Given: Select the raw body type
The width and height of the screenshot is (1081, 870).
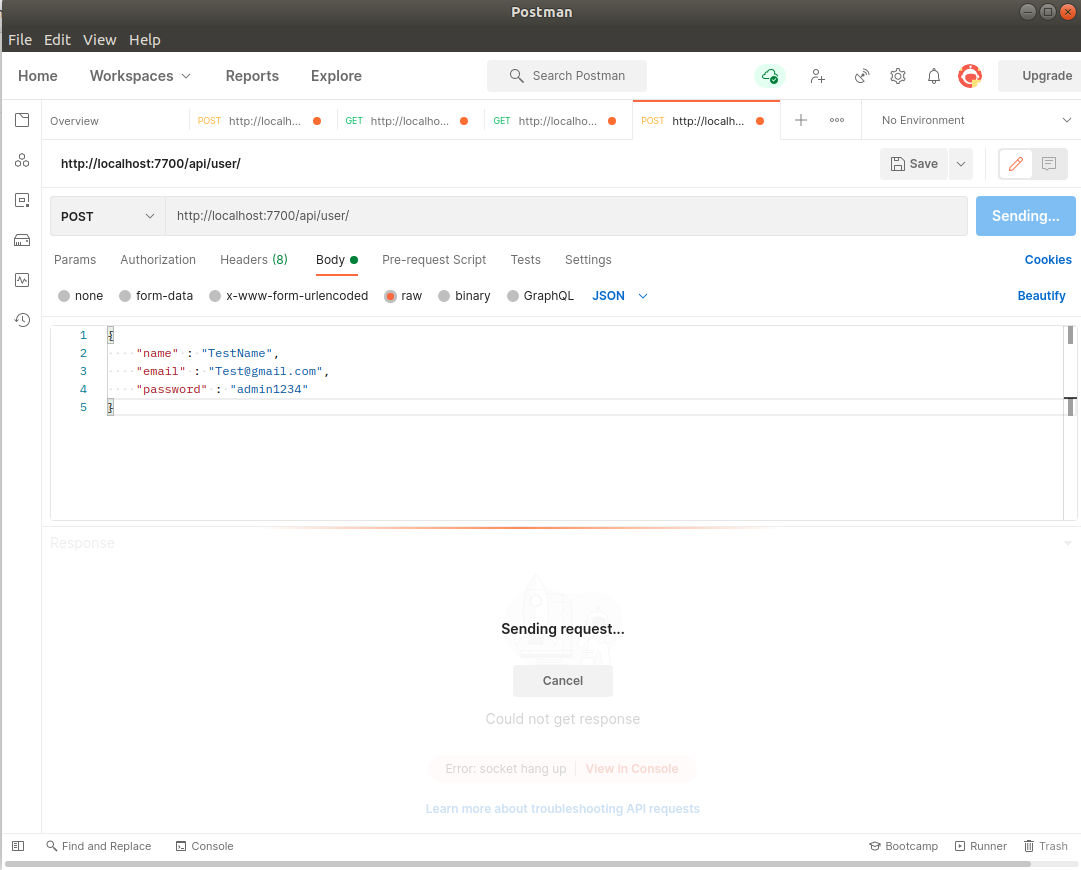Looking at the screenshot, I should 390,296.
